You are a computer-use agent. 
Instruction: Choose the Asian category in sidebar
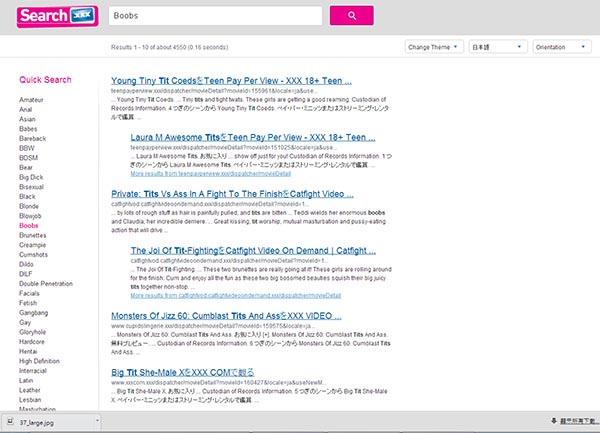tap(28, 122)
